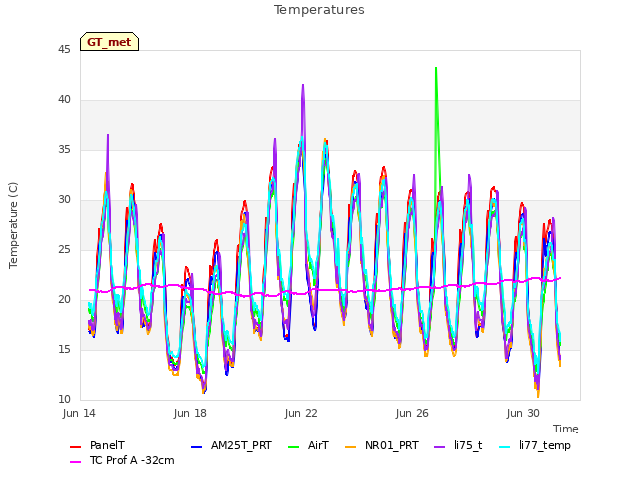Screen dimensions: 640x480
Task: Click the 40 y-axis tick label
Action: [x=64, y=100]
